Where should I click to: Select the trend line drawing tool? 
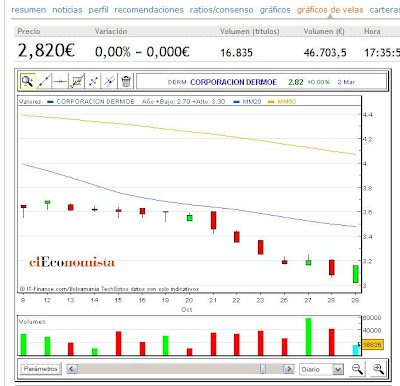44,81
